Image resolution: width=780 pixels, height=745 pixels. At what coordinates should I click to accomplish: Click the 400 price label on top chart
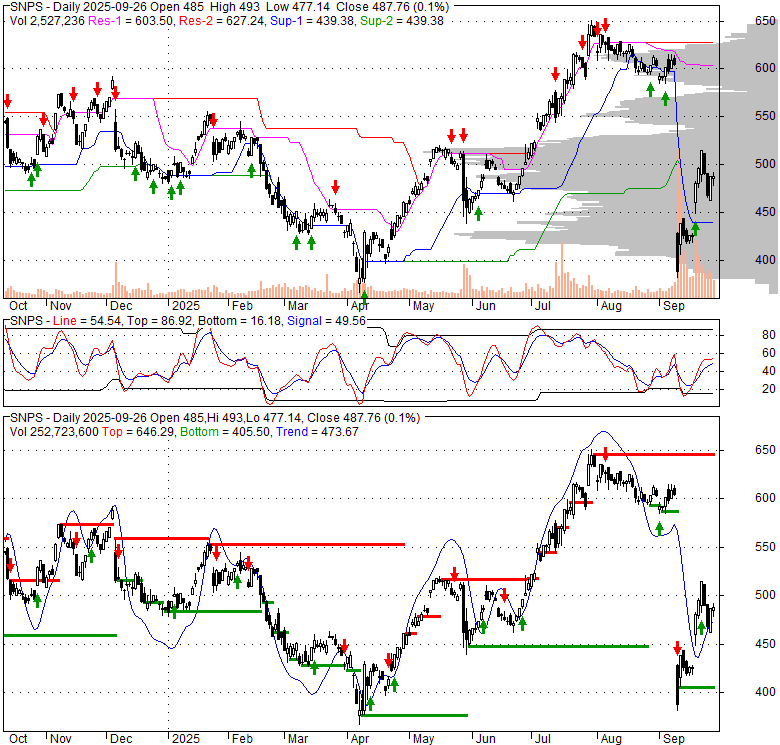click(765, 260)
